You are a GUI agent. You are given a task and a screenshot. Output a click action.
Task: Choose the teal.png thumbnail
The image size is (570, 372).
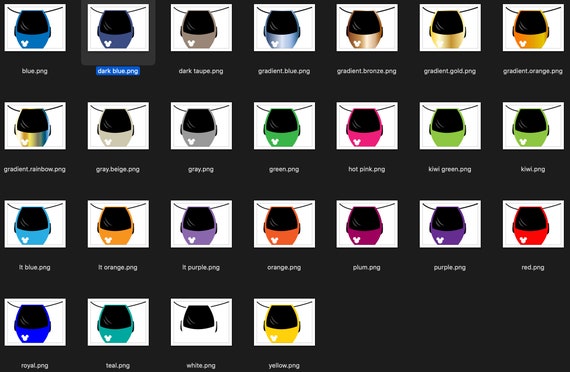[x=118, y=322]
